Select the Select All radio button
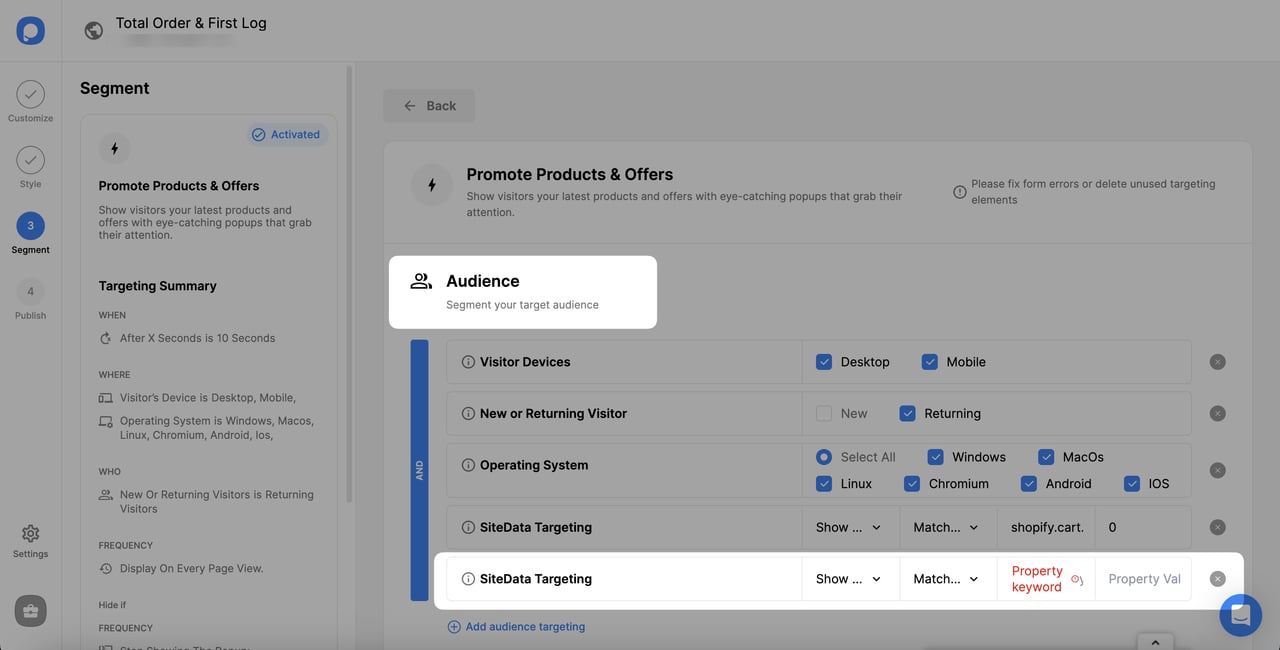1280x650 pixels. tap(824, 457)
